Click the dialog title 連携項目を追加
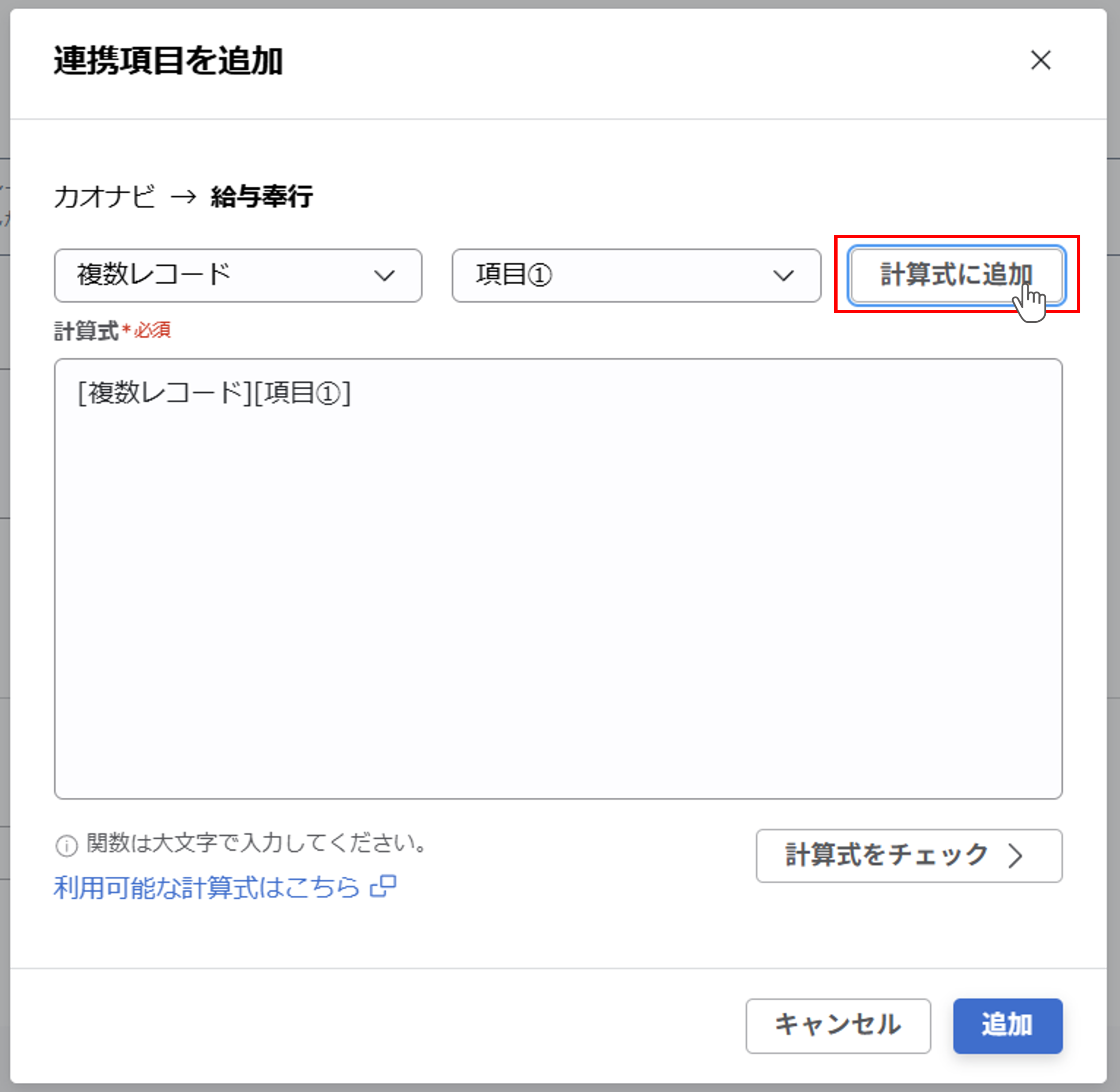Image resolution: width=1120 pixels, height=1092 pixels. pos(168,61)
